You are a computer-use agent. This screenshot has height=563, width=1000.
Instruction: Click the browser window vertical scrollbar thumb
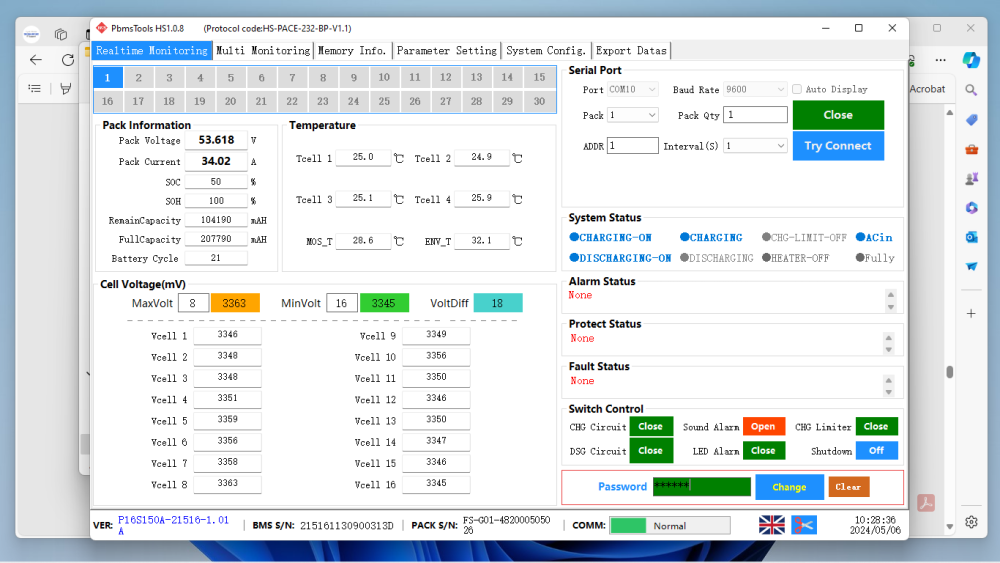pyautogui.click(x=950, y=372)
